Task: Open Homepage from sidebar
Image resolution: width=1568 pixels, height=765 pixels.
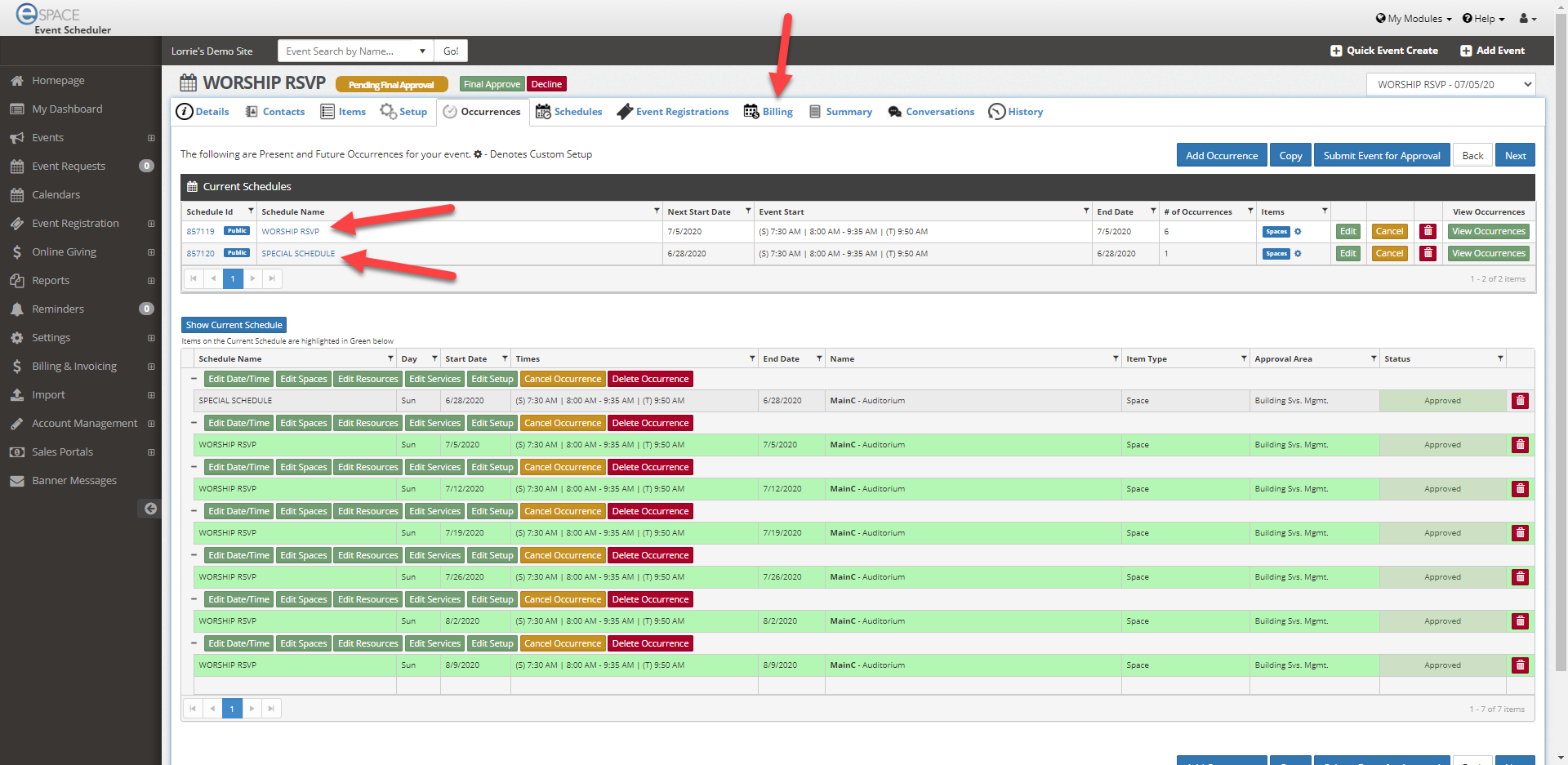Action: click(x=58, y=80)
